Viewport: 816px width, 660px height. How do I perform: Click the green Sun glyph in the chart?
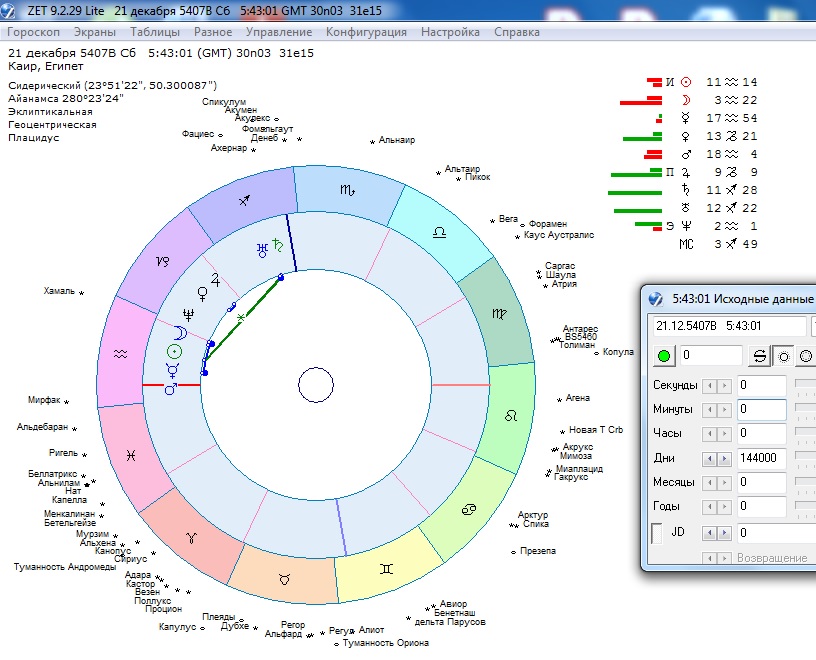(x=174, y=352)
